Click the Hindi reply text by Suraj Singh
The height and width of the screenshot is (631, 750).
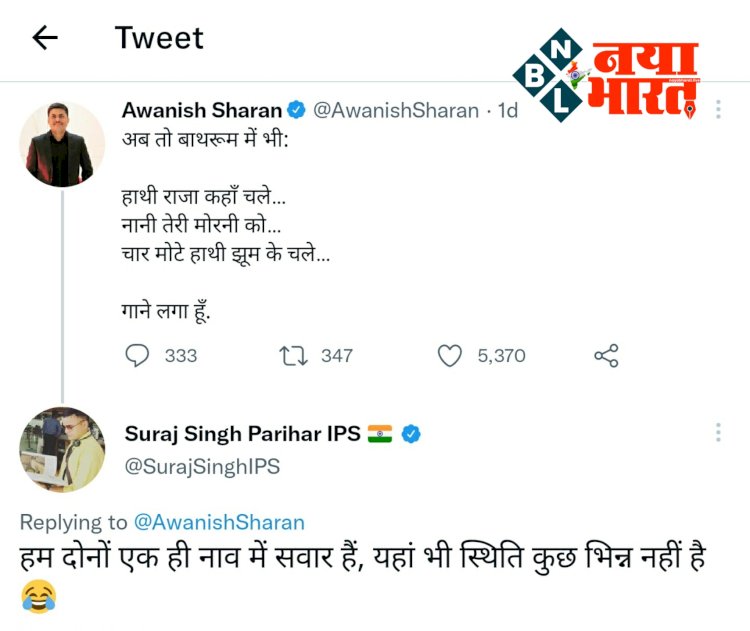360,558
